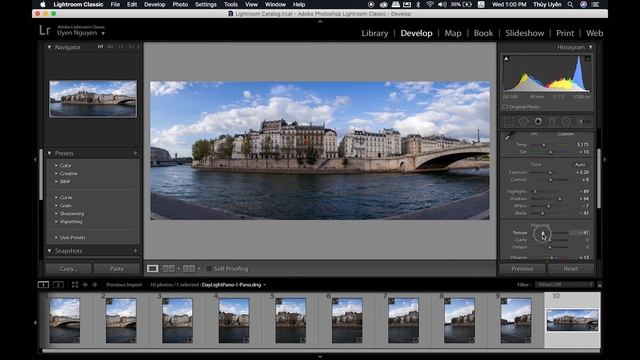
Task: Click the second window display icon labeled 2
Action: coord(58,284)
